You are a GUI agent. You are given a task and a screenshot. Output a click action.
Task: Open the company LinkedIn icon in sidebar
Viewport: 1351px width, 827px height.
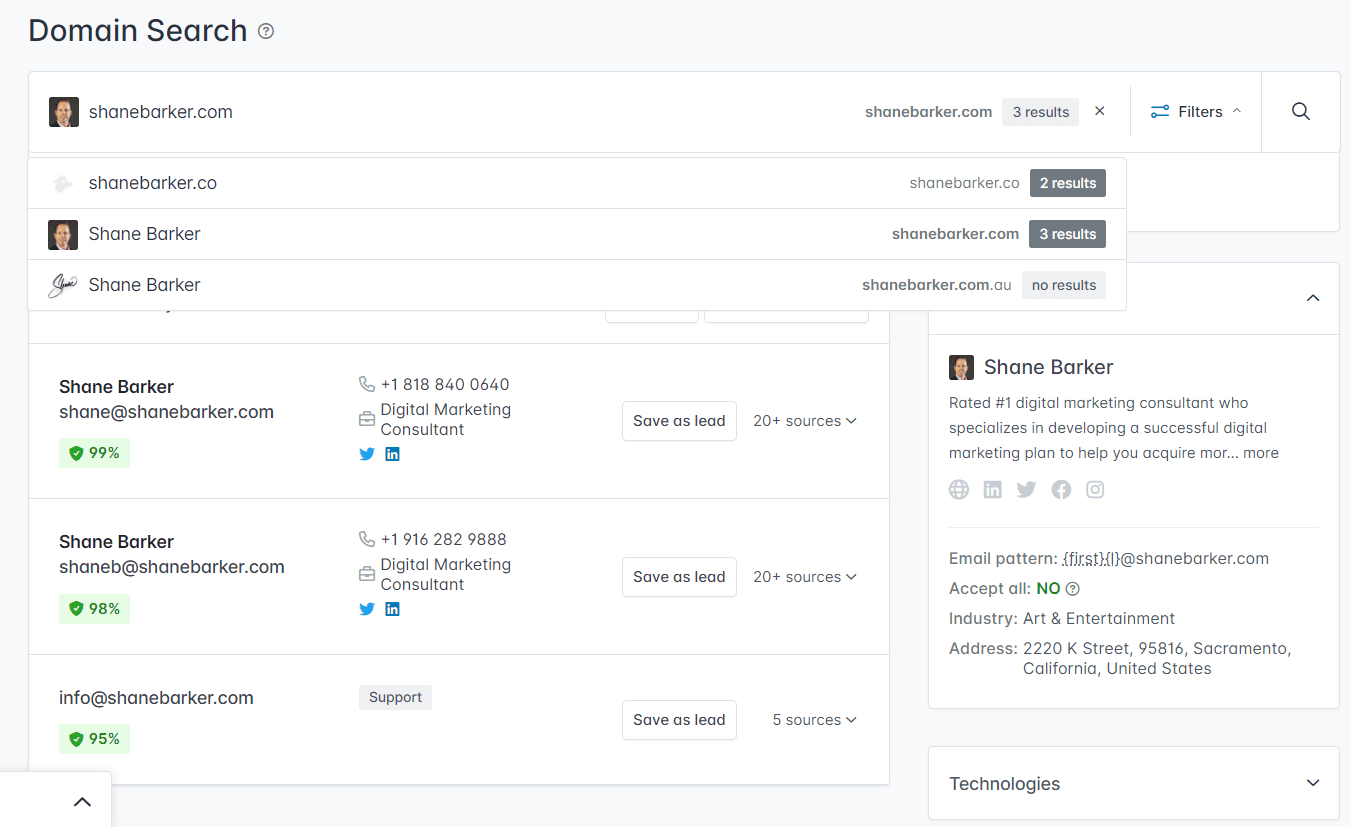pos(992,489)
